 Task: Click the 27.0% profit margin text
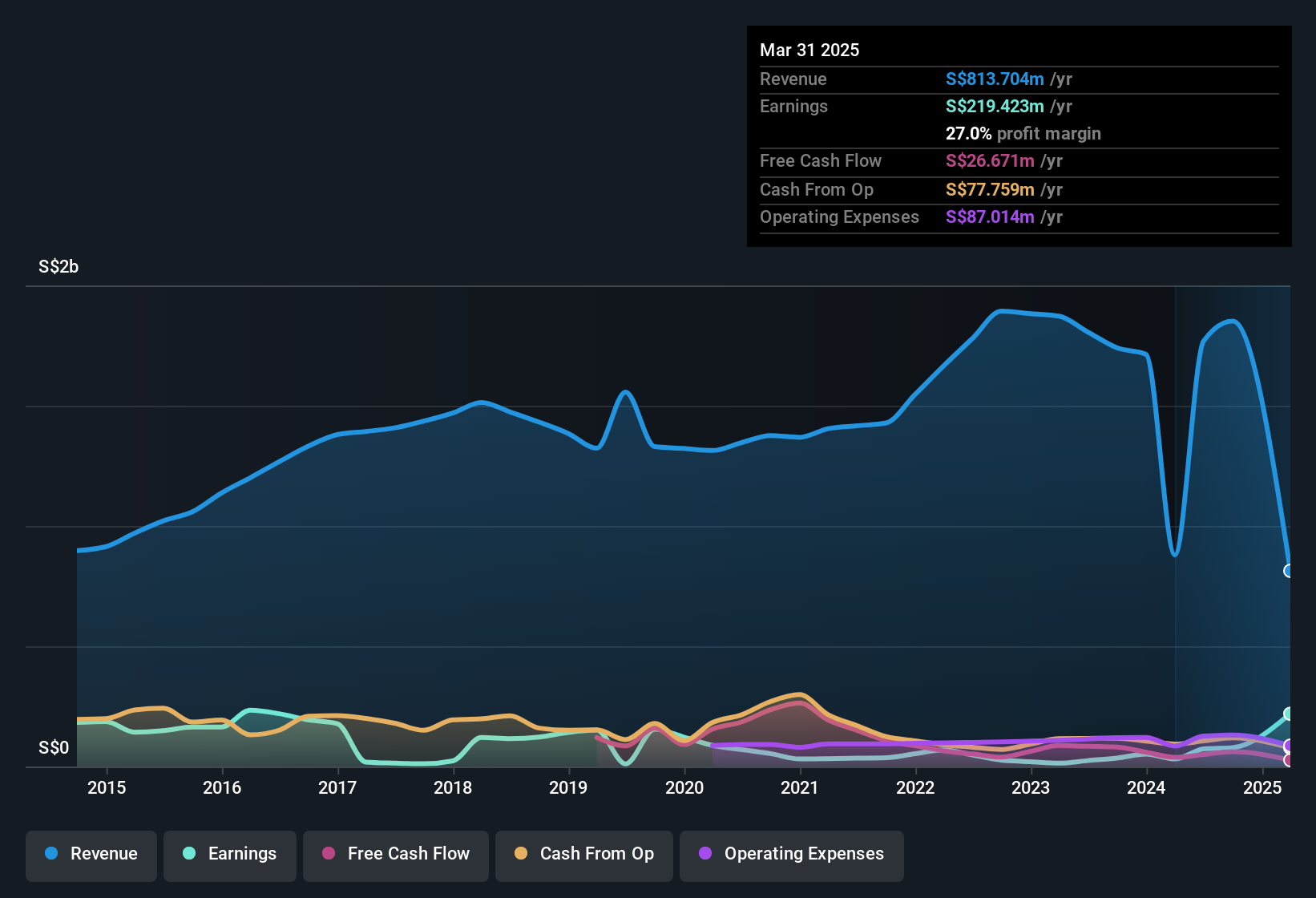pos(1023,133)
